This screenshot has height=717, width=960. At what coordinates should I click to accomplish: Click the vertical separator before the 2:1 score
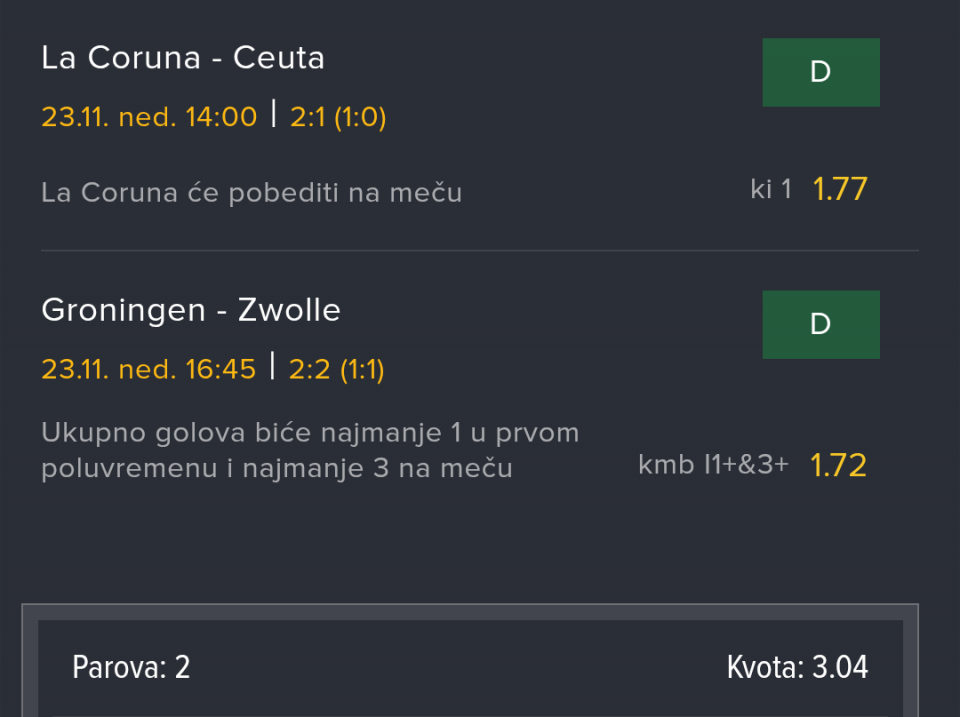click(274, 115)
